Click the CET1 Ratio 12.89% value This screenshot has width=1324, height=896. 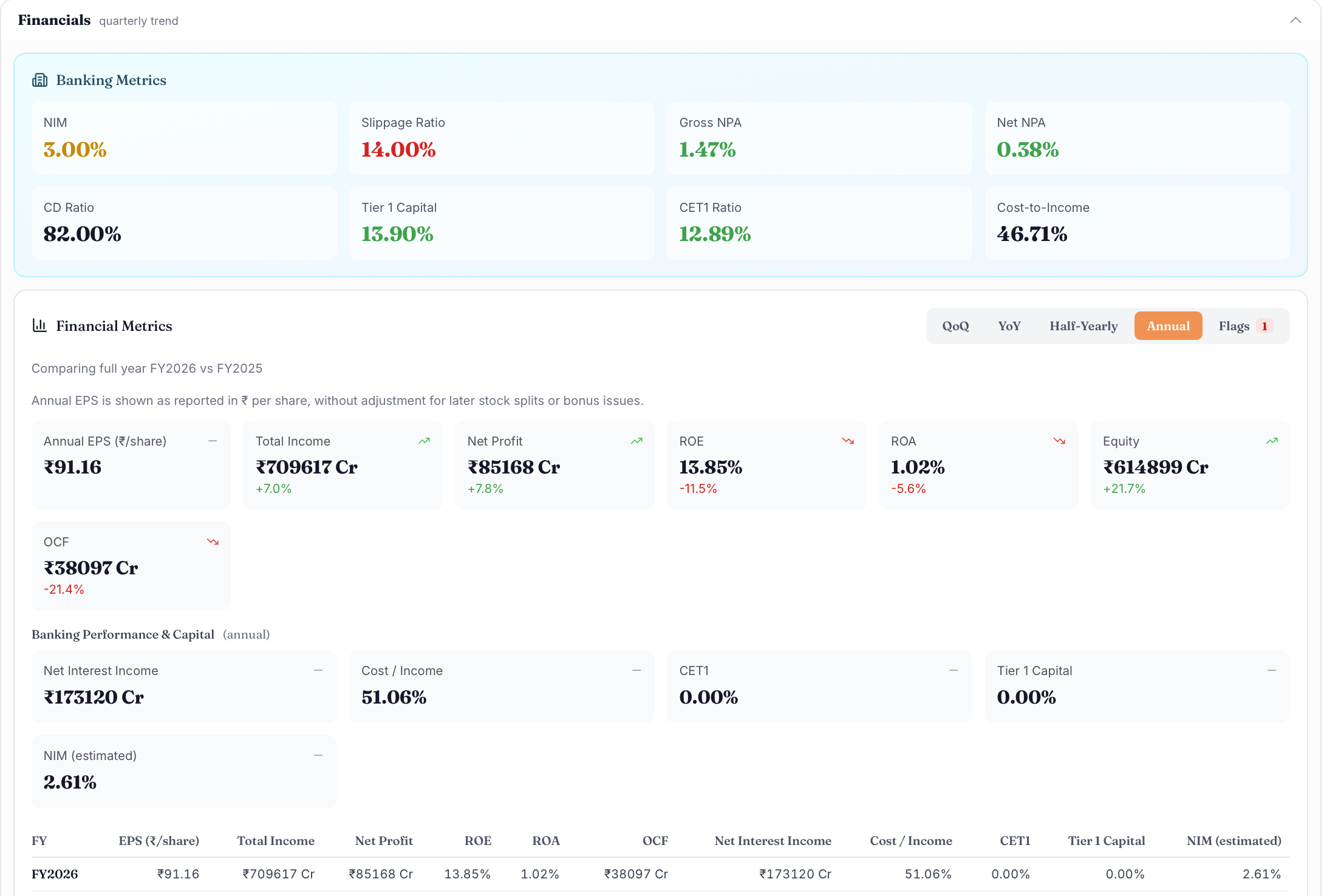715,234
